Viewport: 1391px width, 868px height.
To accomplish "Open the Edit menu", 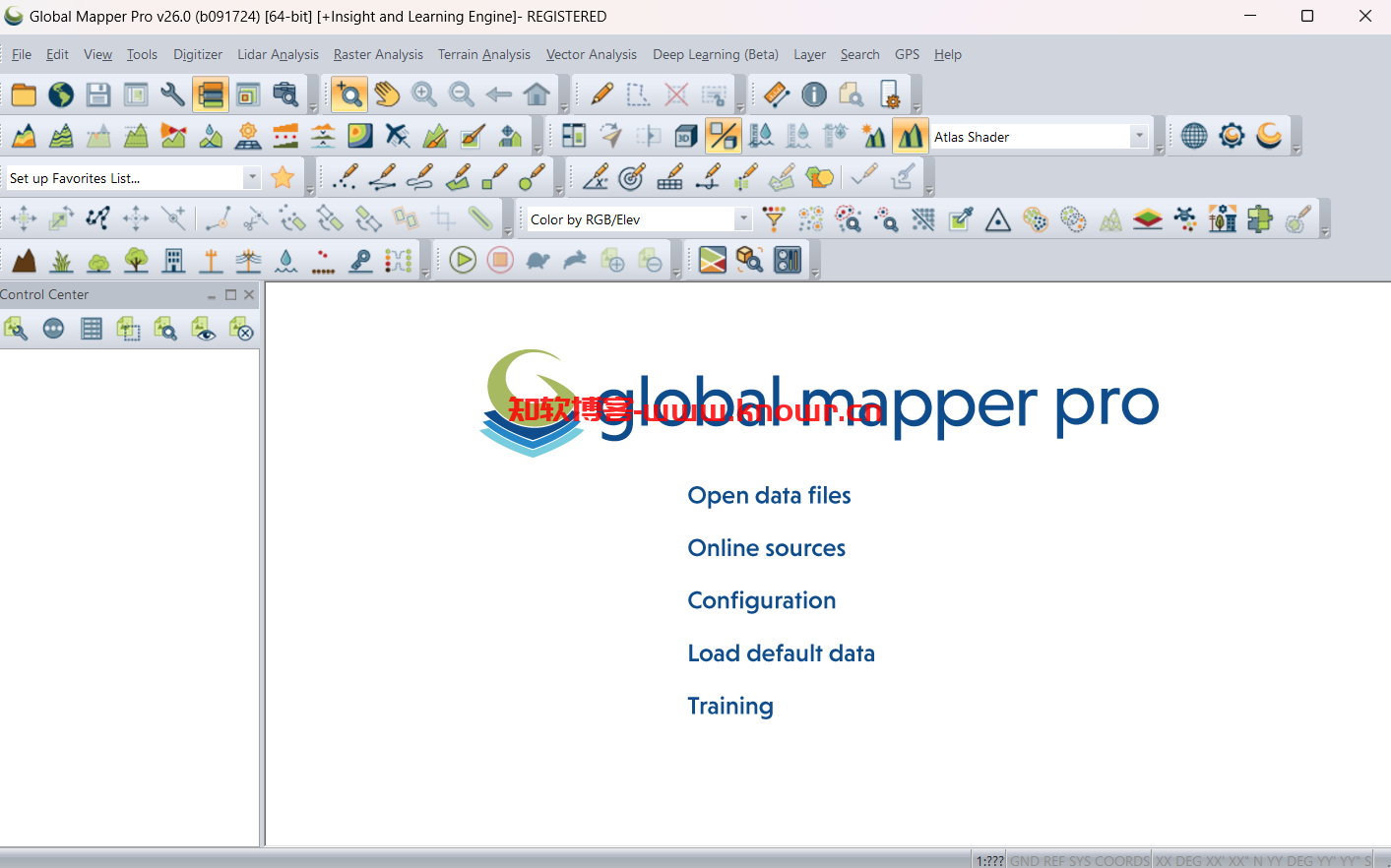I will click(x=57, y=54).
